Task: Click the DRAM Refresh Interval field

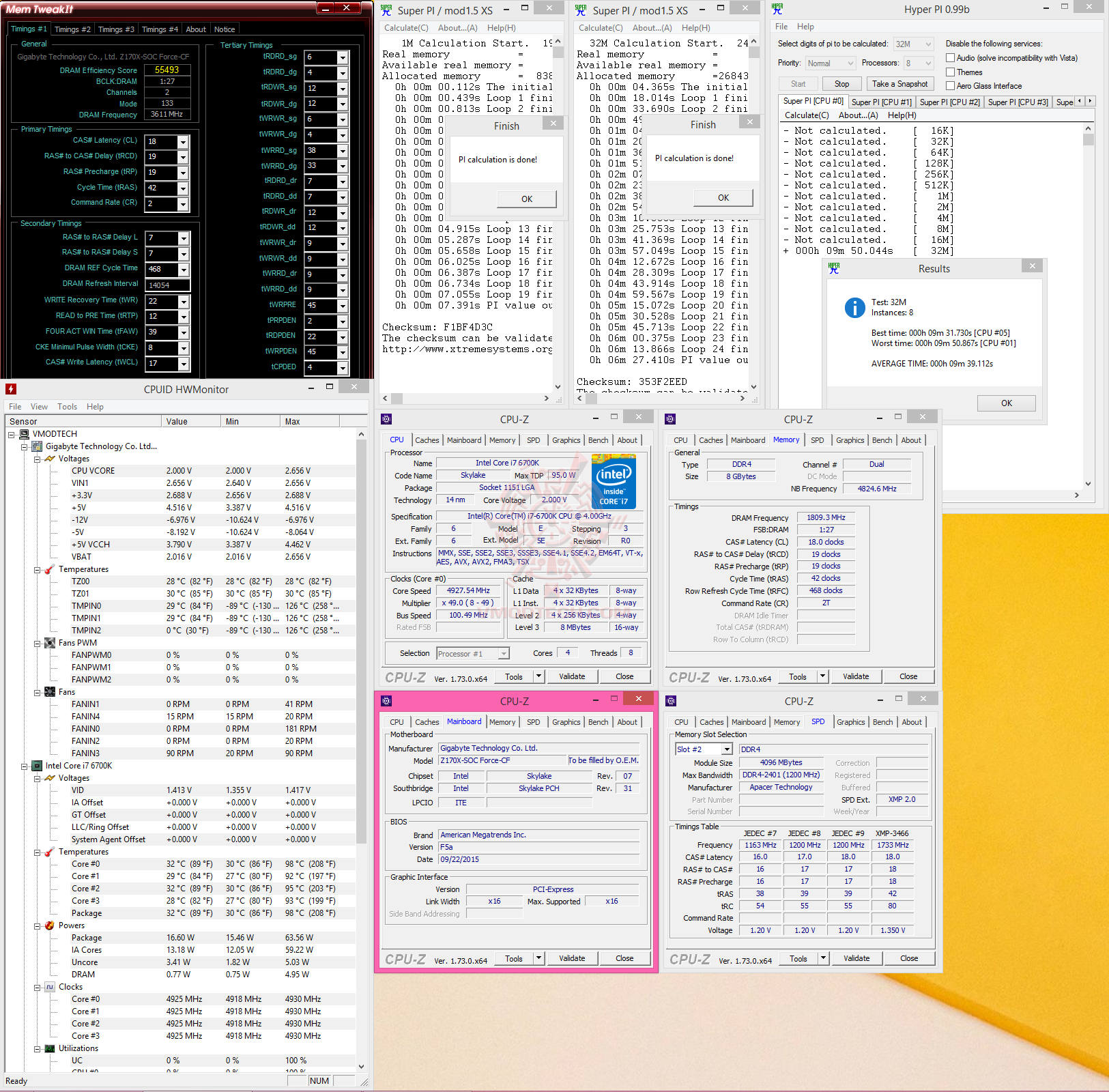Action: [x=167, y=285]
